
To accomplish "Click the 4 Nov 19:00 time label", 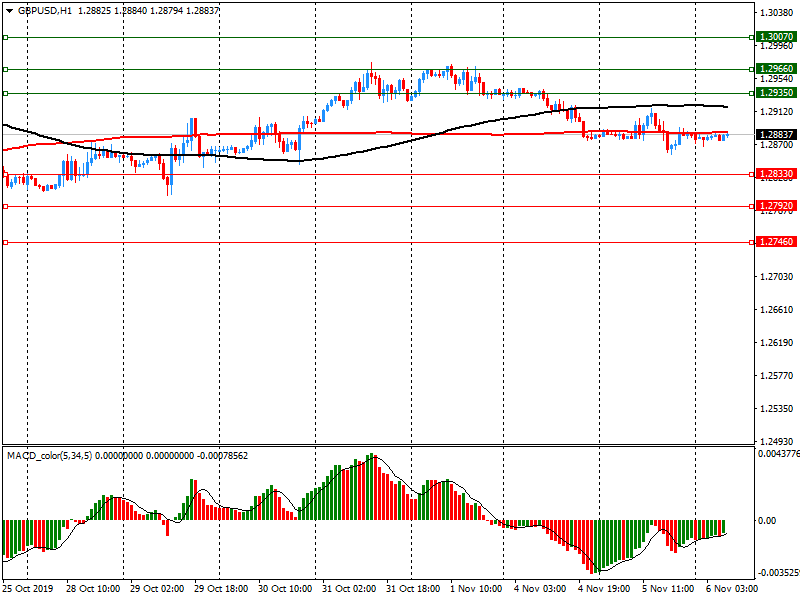I will click(x=603, y=590).
